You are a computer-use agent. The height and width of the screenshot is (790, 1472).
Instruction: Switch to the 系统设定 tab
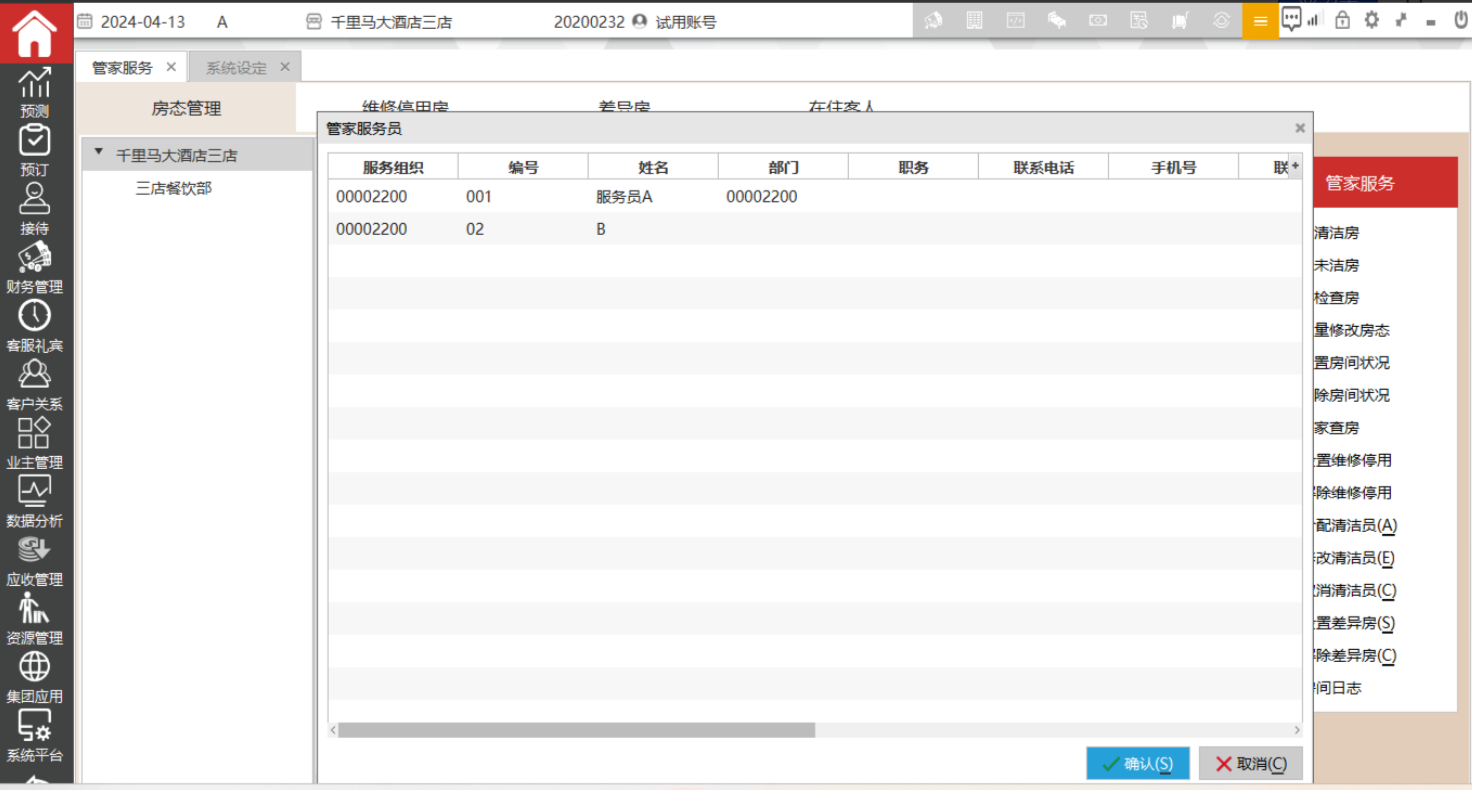tap(236, 68)
